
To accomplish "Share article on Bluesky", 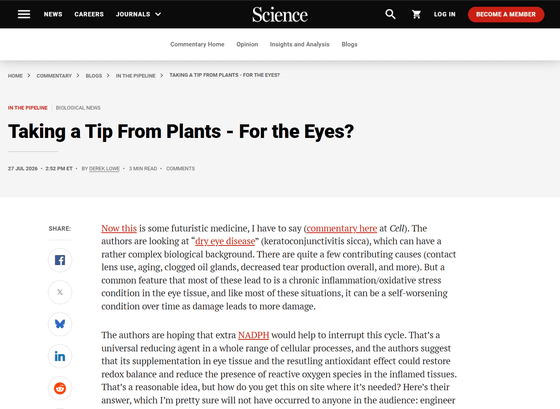I will pyautogui.click(x=60, y=324).
